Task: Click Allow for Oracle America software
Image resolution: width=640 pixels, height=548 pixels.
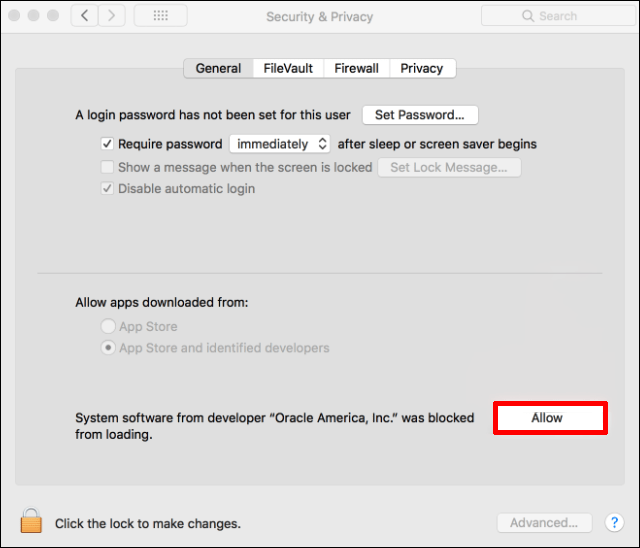Action: pos(549,418)
